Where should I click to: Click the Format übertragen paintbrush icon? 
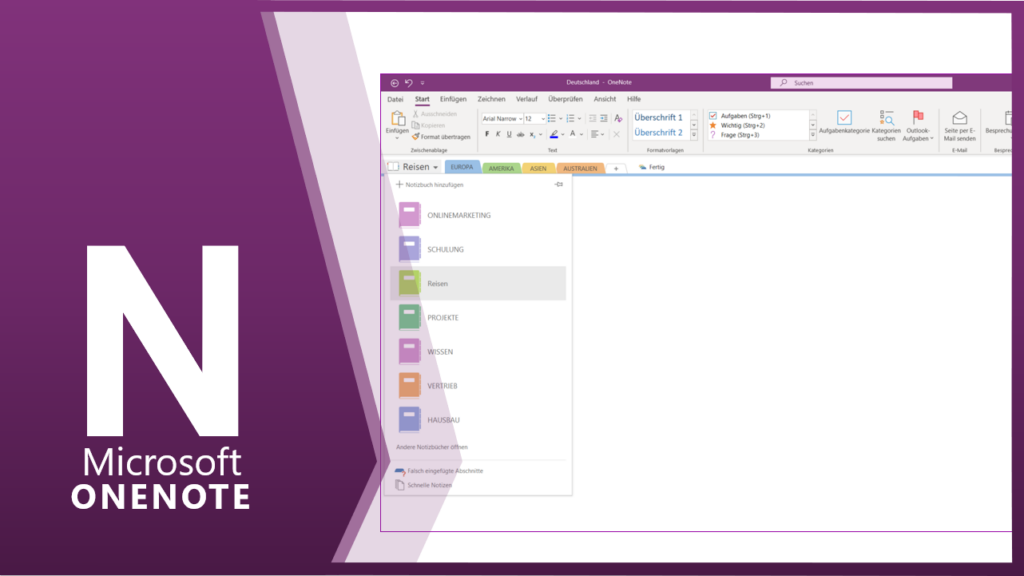[x=416, y=137]
